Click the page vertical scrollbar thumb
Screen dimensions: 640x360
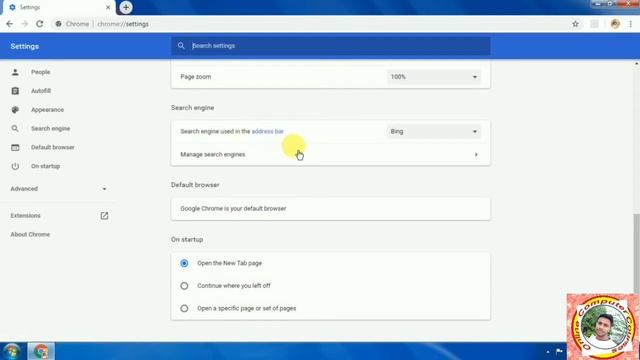(x=636, y=253)
